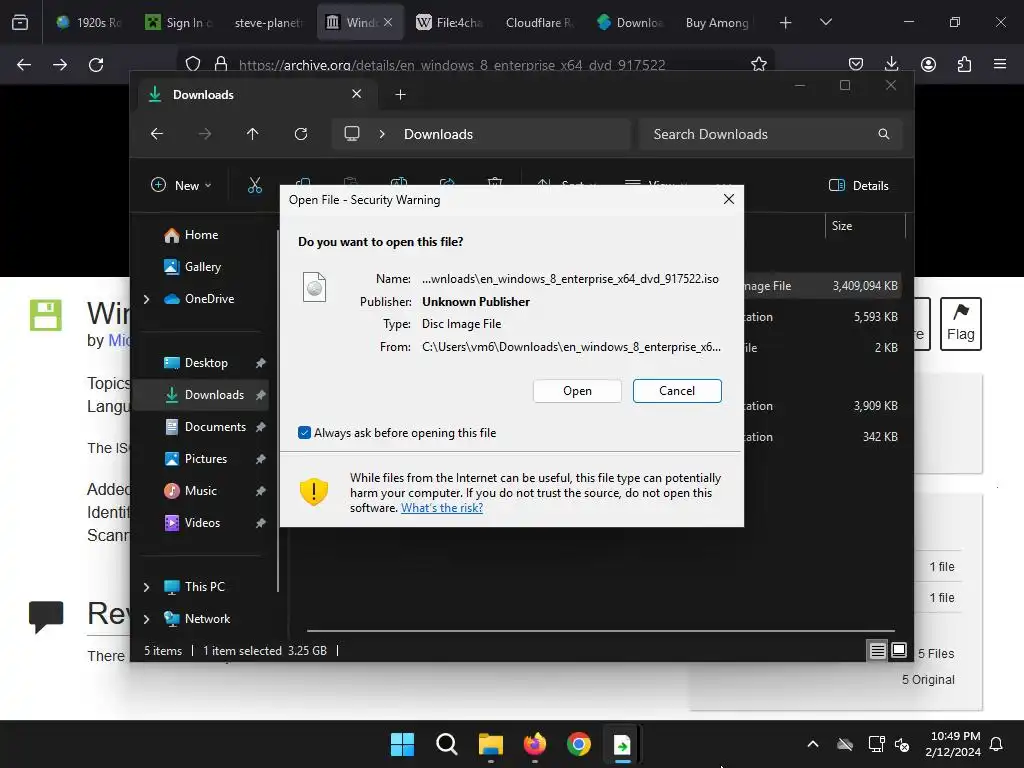Switch to the Sign In browser tab

tap(180, 23)
